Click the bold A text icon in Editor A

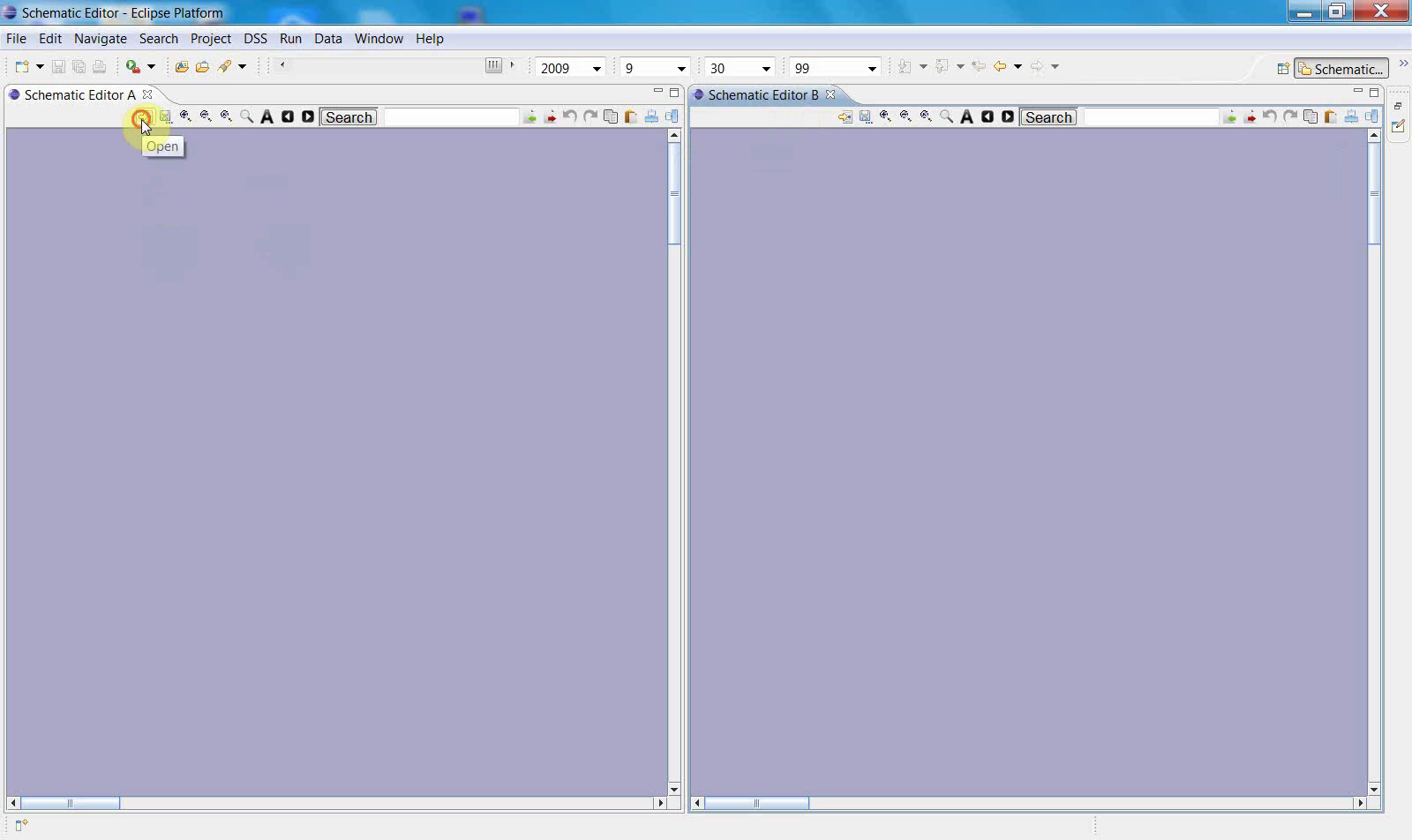pyautogui.click(x=267, y=116)
